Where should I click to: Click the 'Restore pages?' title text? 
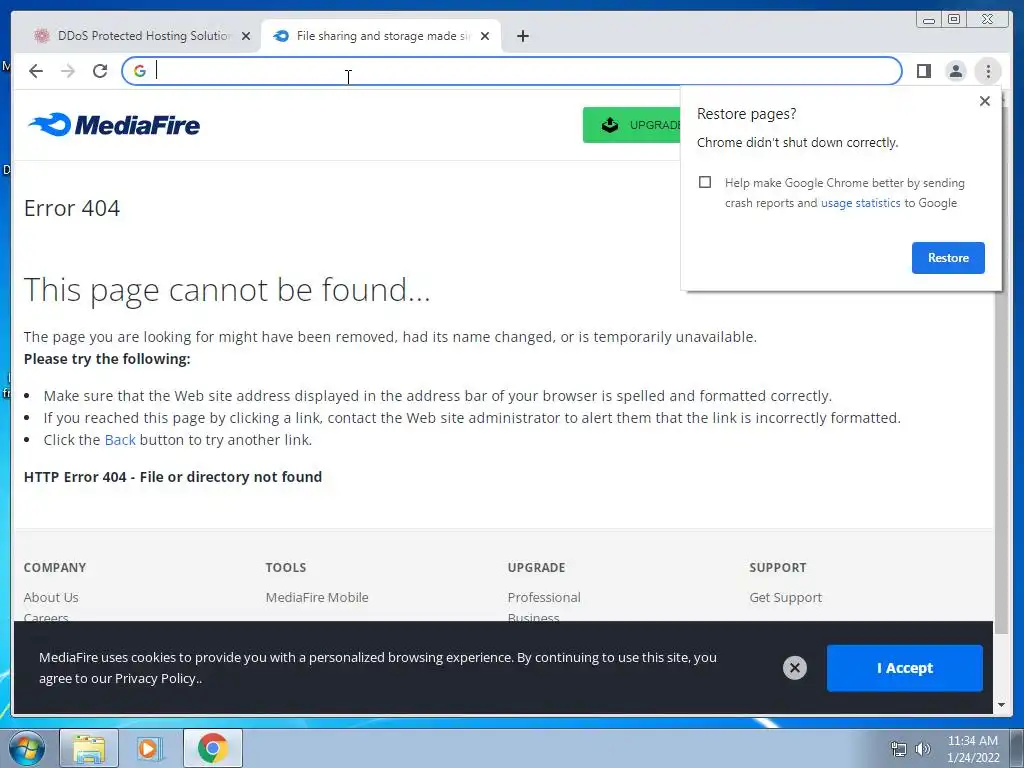[x=746, y=114]
